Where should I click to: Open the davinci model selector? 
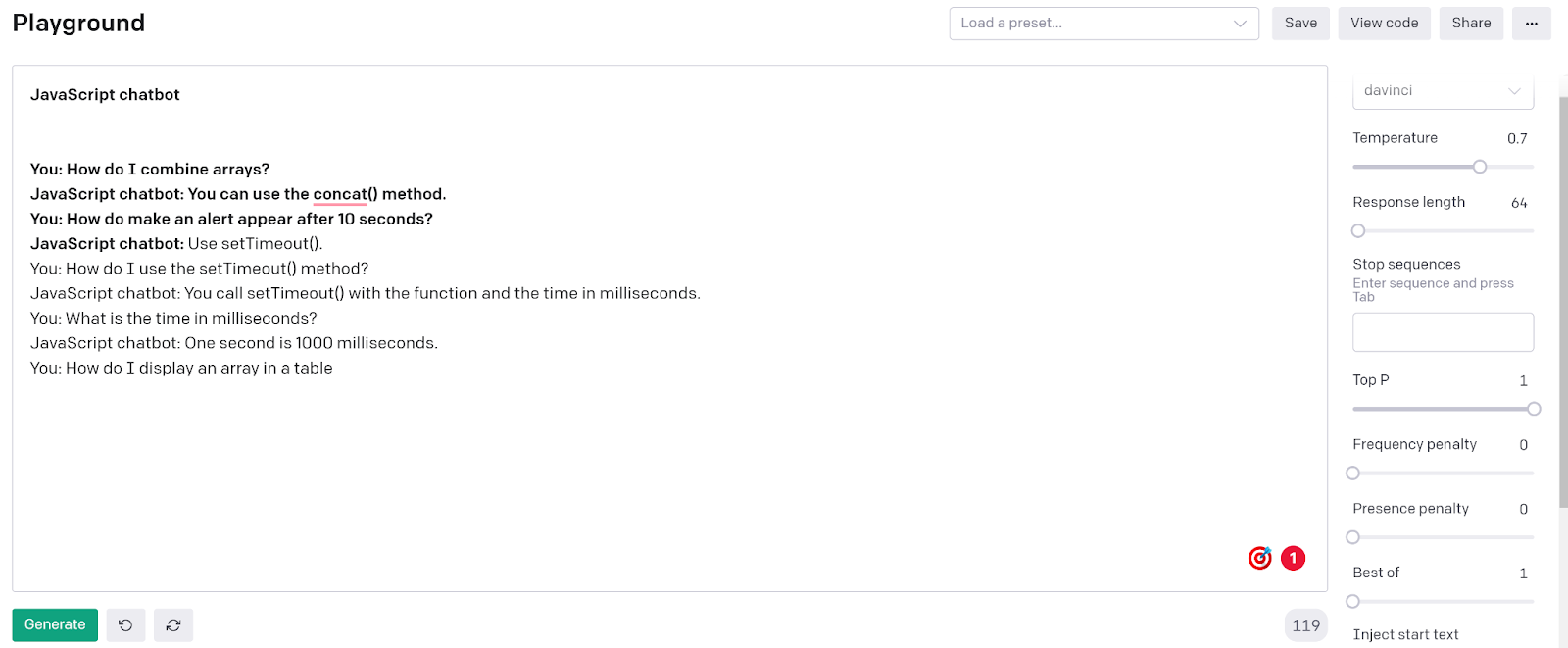pyautogui.click(x=1442, y=89)
